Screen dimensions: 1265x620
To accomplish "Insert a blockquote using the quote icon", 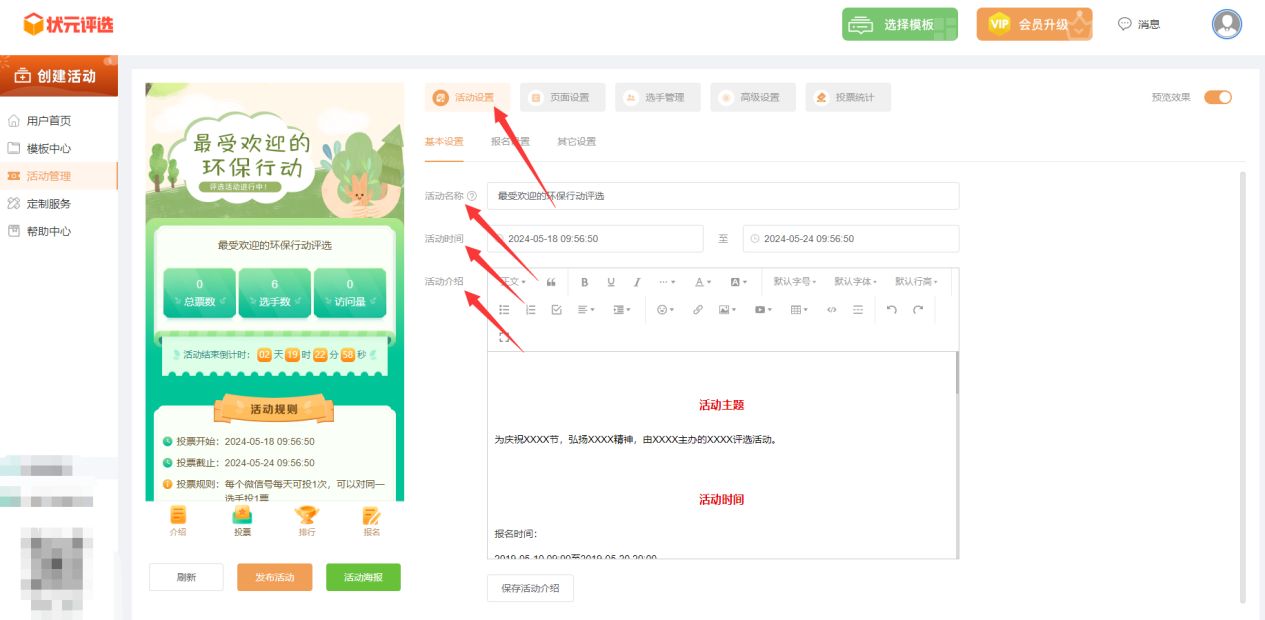I will tap(551, 281).
